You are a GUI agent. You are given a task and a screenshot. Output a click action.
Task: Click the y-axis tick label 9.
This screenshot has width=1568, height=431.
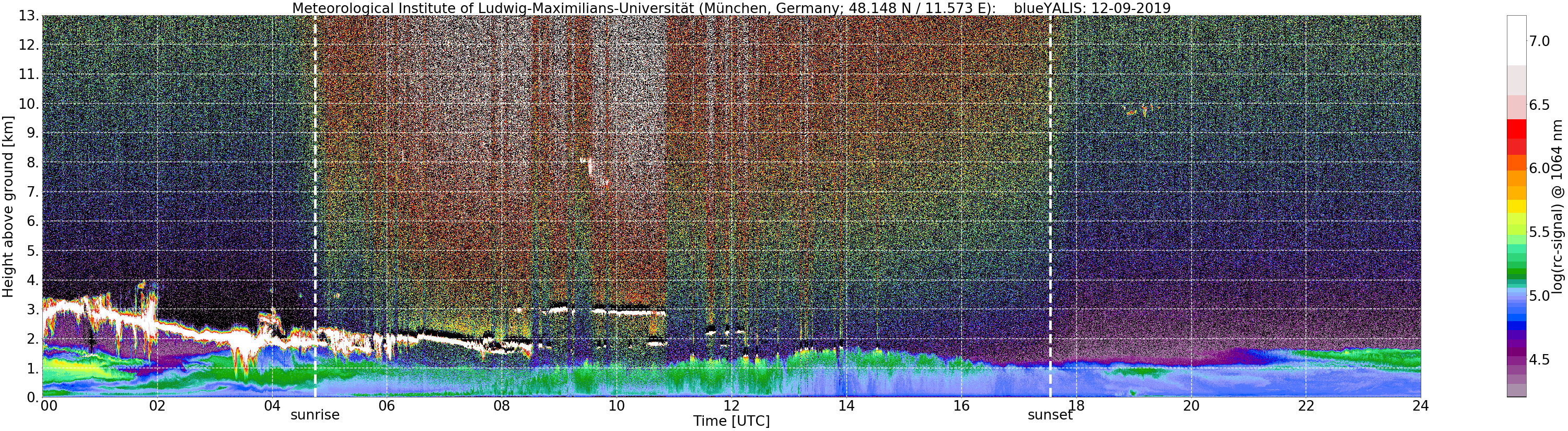pyautogui.click(x=32, y=133)
